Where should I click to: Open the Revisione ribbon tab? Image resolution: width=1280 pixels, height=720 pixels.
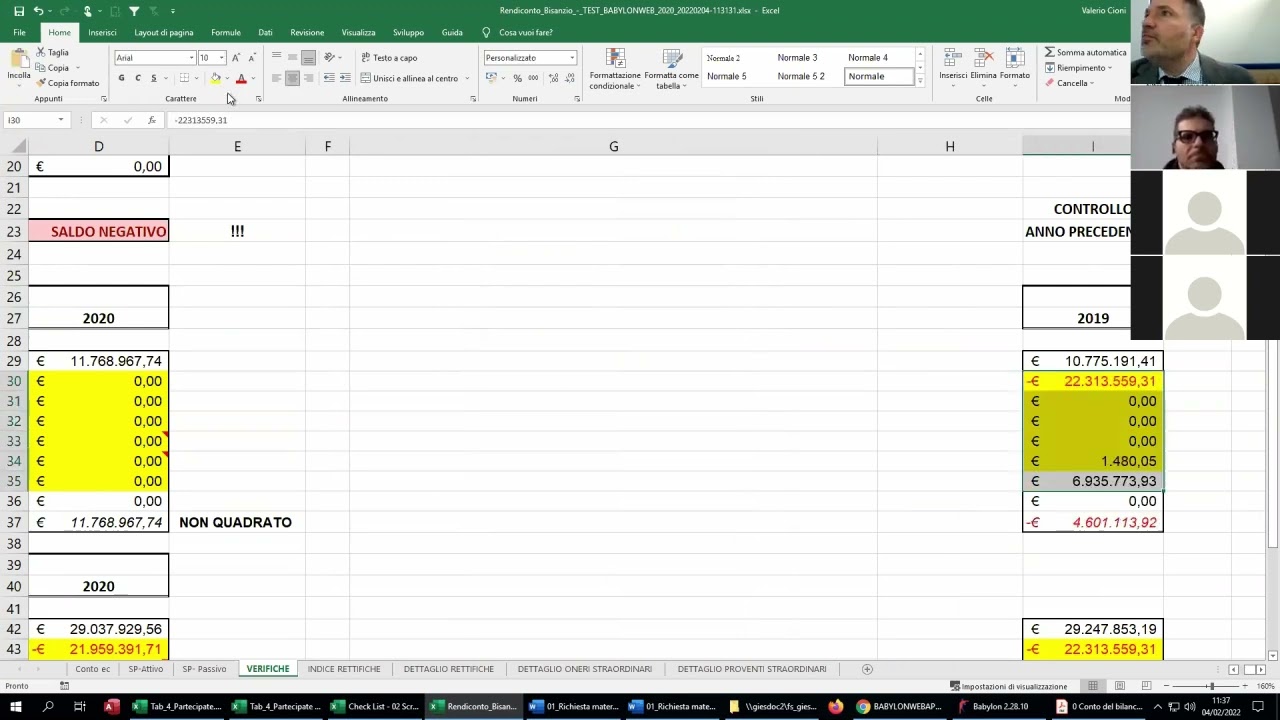click(307, 32)
